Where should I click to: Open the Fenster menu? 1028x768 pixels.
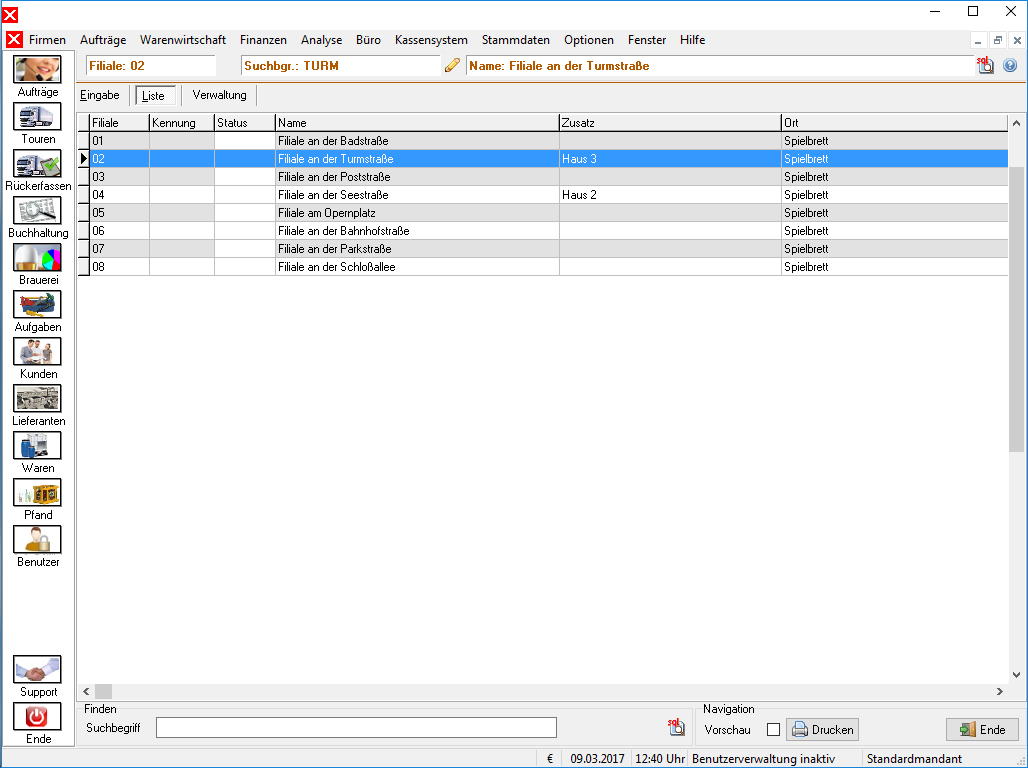[646, 40]
